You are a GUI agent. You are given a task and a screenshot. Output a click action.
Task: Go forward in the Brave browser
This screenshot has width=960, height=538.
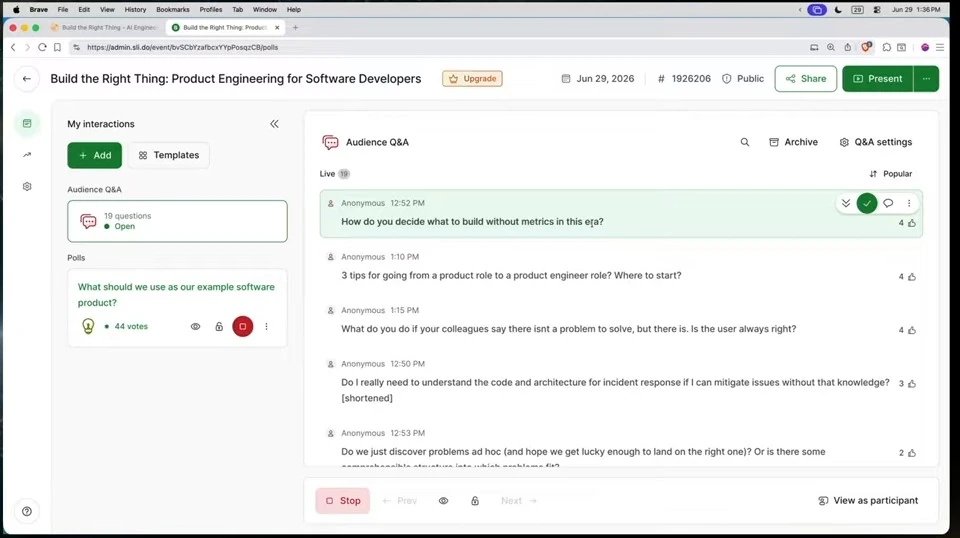pyautogui.click(x=27, y=47)
